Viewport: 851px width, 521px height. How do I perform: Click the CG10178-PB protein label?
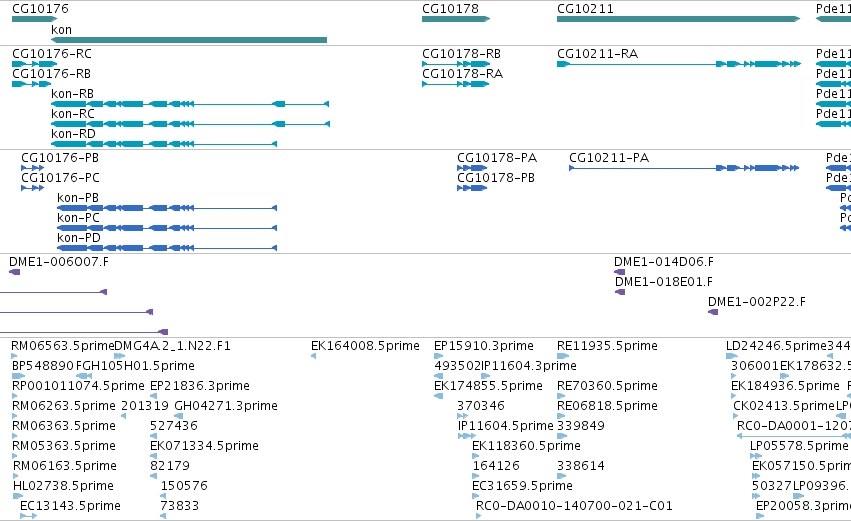pyautogui.click(x=496, y=178)
